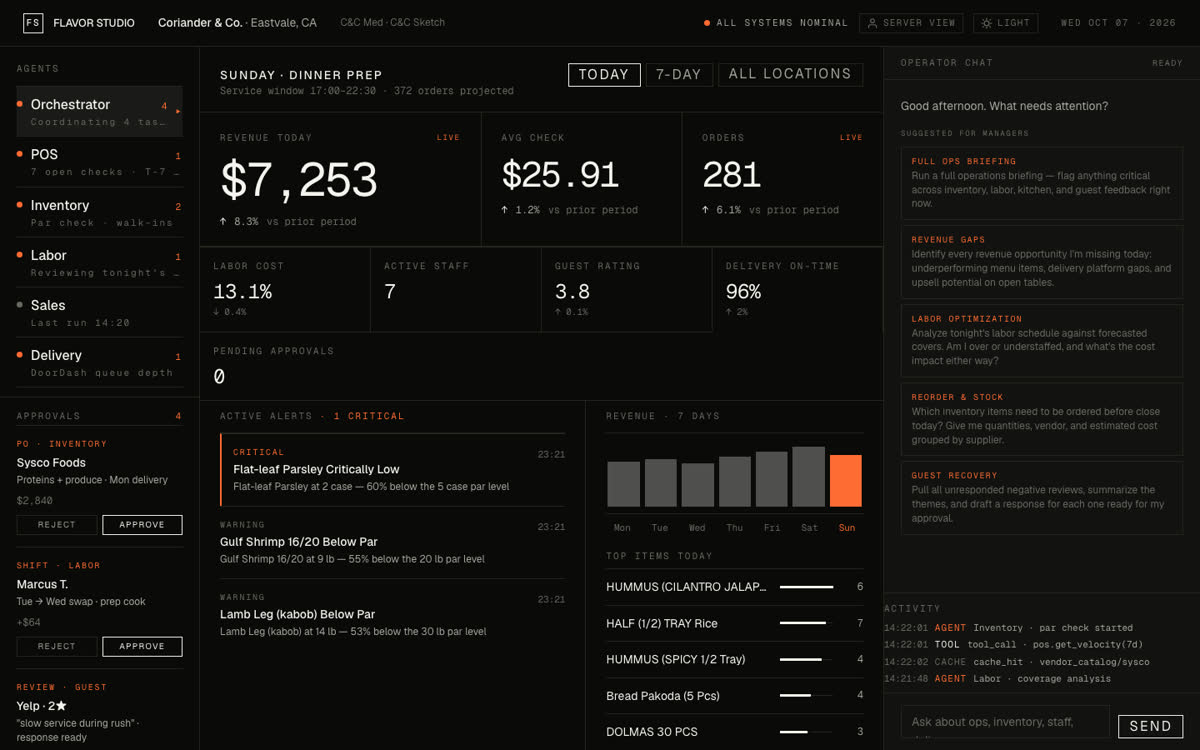This screenshot has width=1200, height=750.
Task: Send the operator chat message
Action: click(1150, 727)
